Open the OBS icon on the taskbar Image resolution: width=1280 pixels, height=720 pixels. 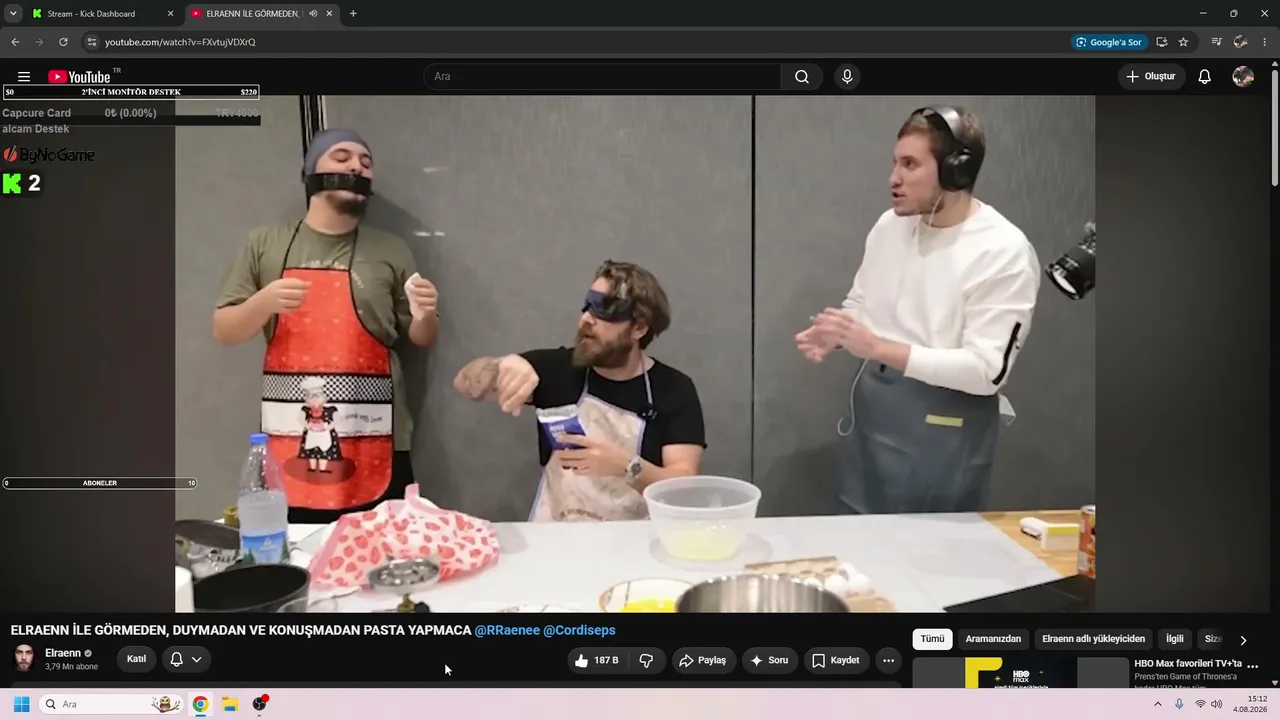pos(260,704)
